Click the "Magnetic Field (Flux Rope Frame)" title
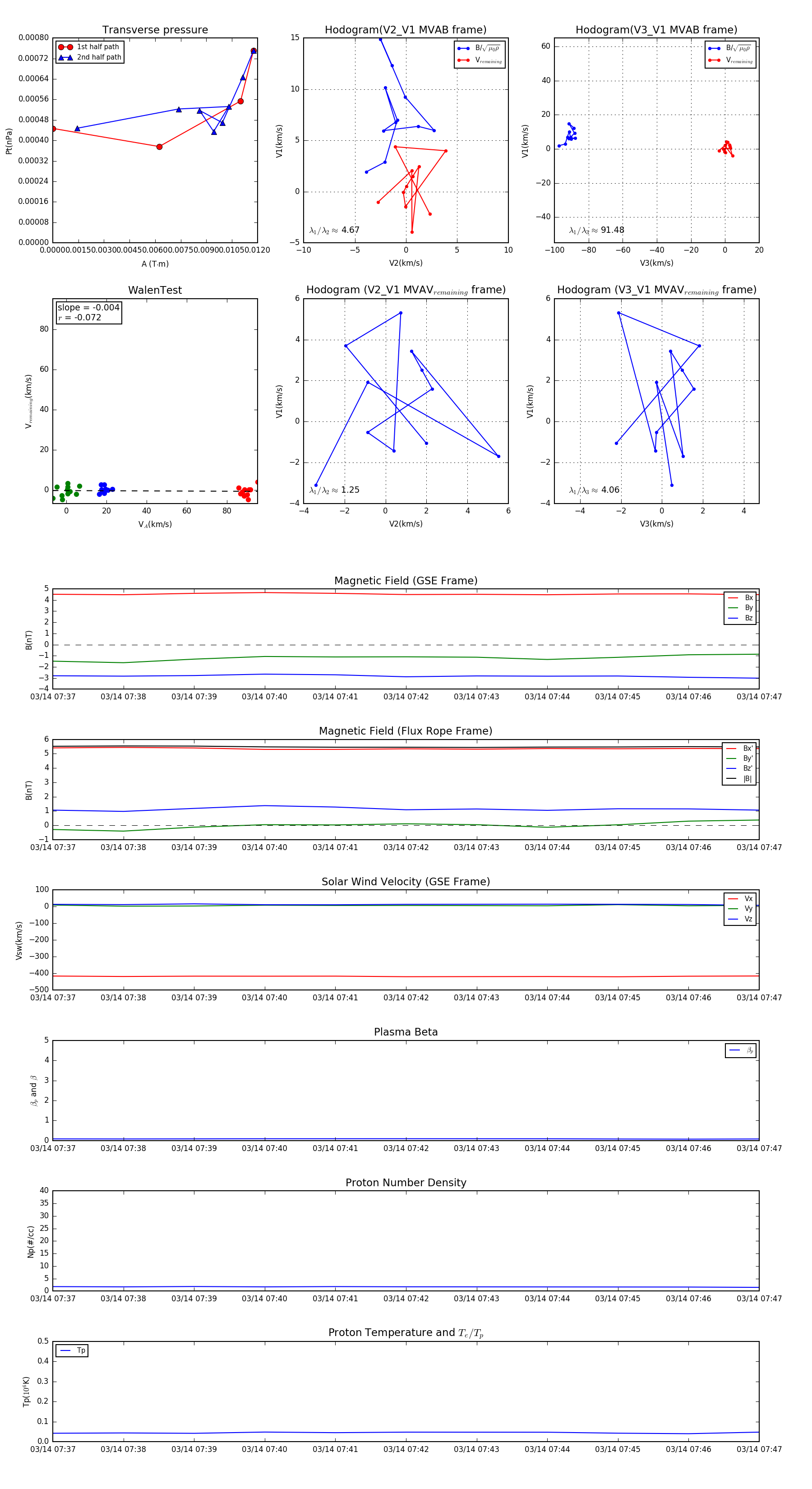 point(406,731)
